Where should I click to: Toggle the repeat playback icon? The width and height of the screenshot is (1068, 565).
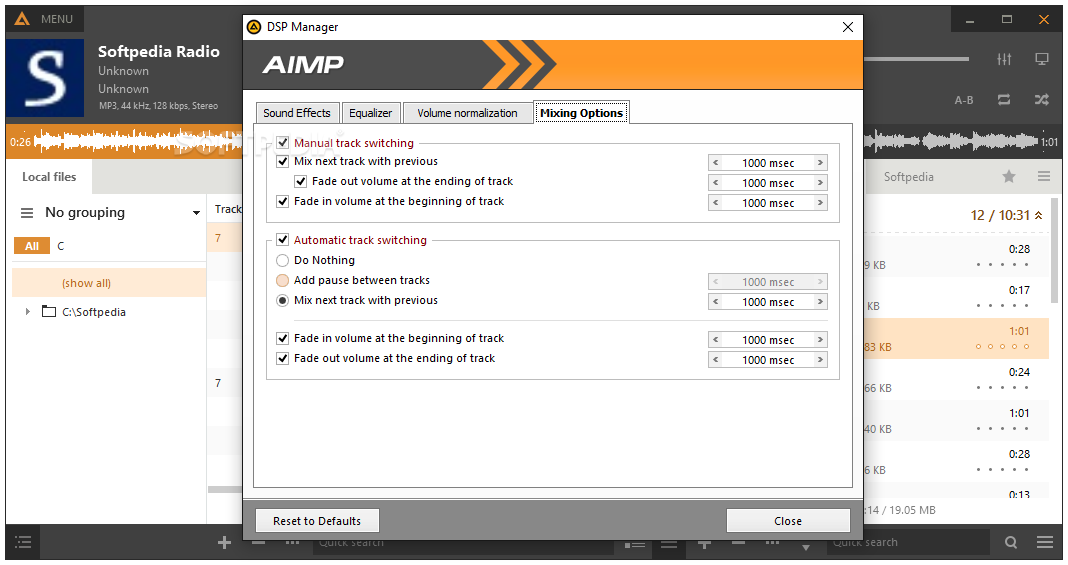click(1004, 100)
